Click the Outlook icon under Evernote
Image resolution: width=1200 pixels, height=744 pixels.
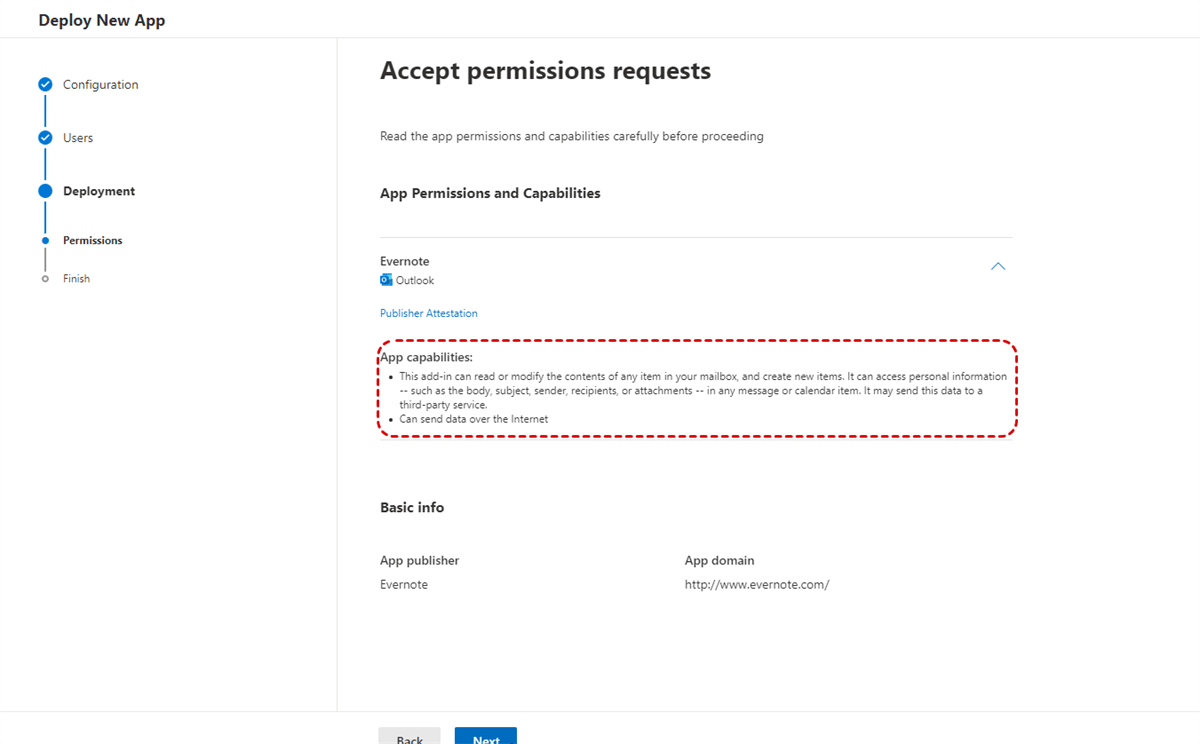[x=386, y=281]
